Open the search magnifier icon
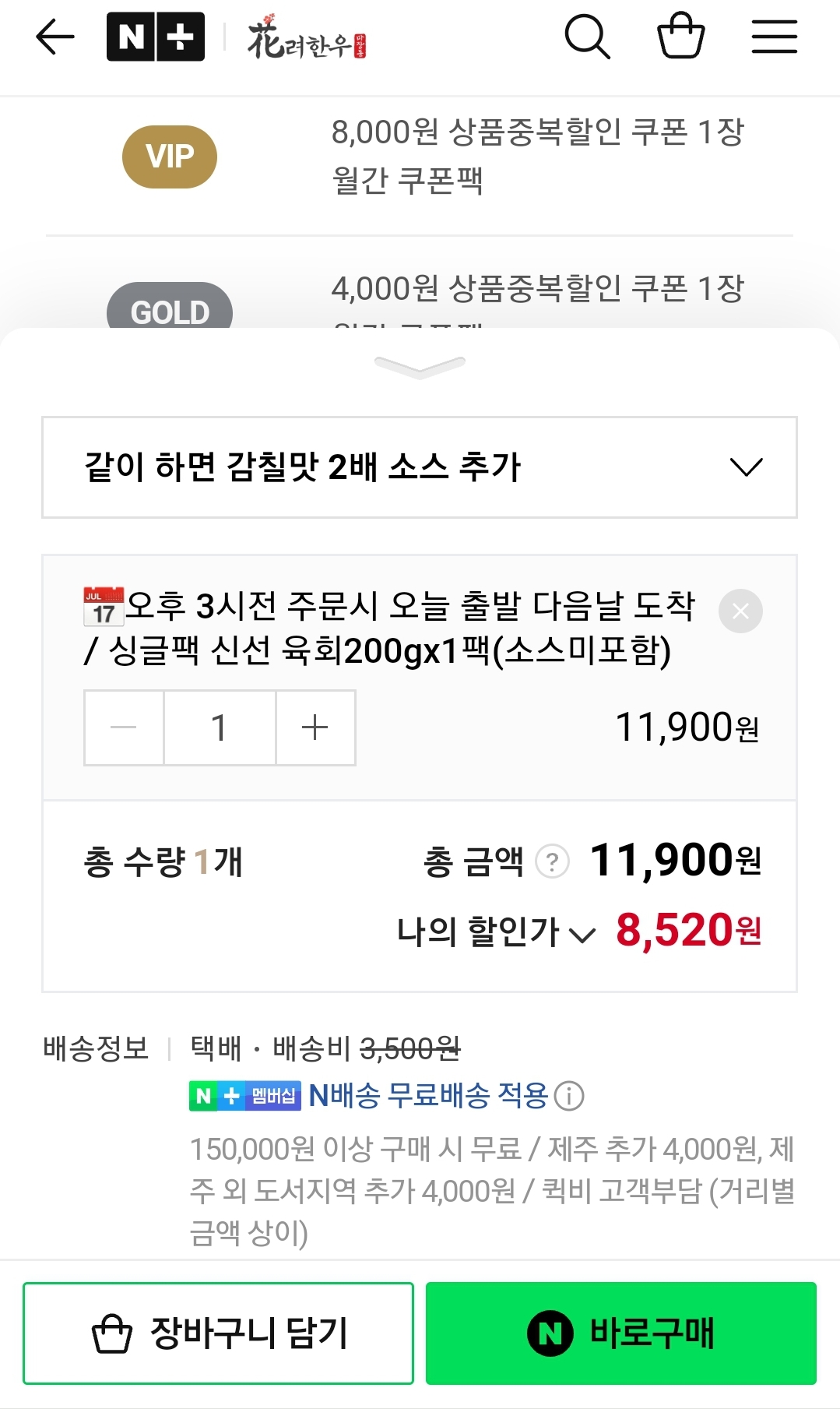 (587, 37)
